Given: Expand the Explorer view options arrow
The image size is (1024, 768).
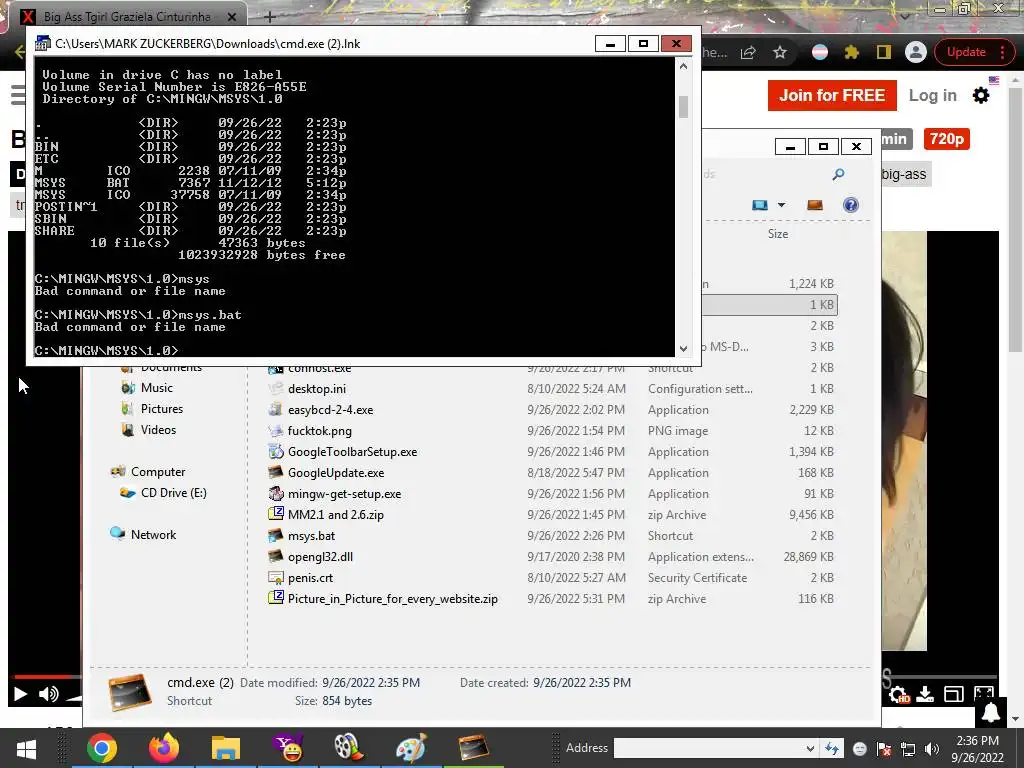Looking at the screenshot, I should point(781,205).
